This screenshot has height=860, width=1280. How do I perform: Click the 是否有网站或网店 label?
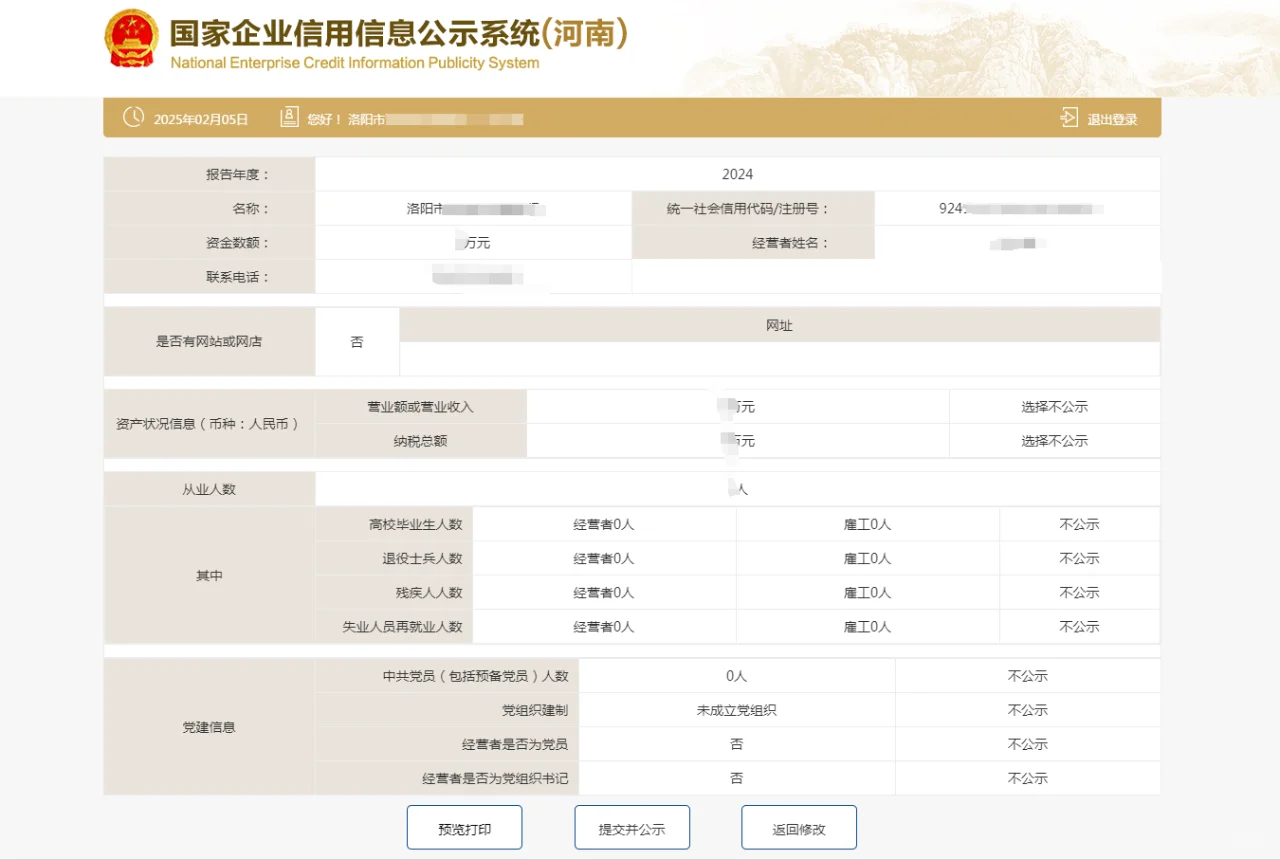[209, 341]
